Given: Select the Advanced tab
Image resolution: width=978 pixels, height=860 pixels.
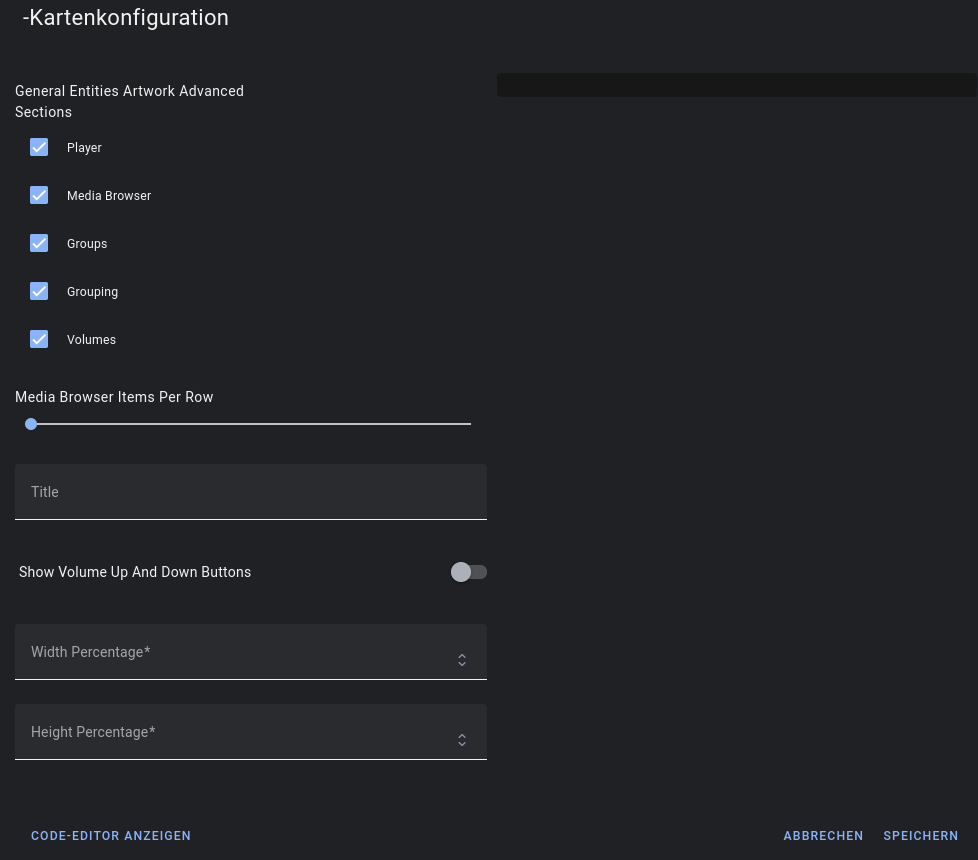Looking at the screenshot, I should [211, 91].
